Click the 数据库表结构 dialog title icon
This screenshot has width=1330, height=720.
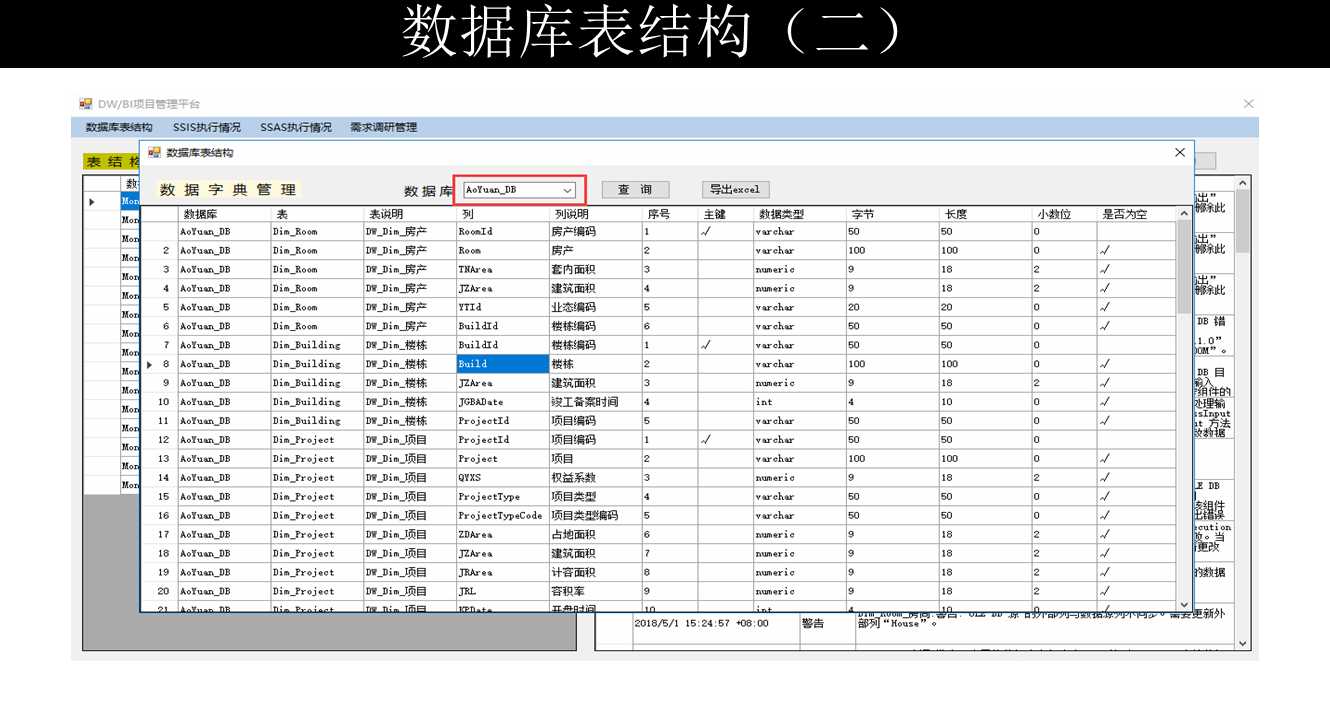point(155,153)
